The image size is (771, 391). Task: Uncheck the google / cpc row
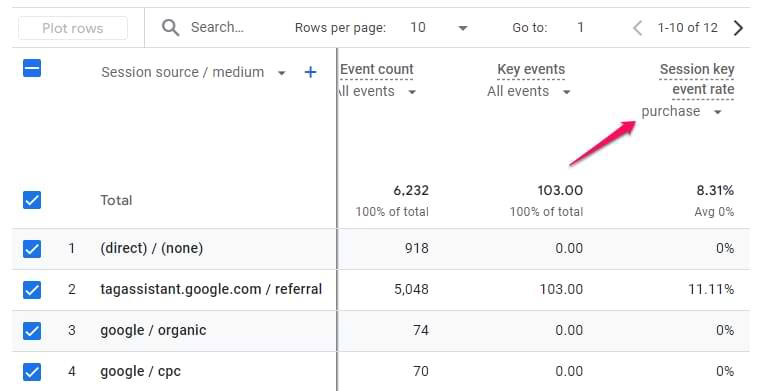(32, 372)
